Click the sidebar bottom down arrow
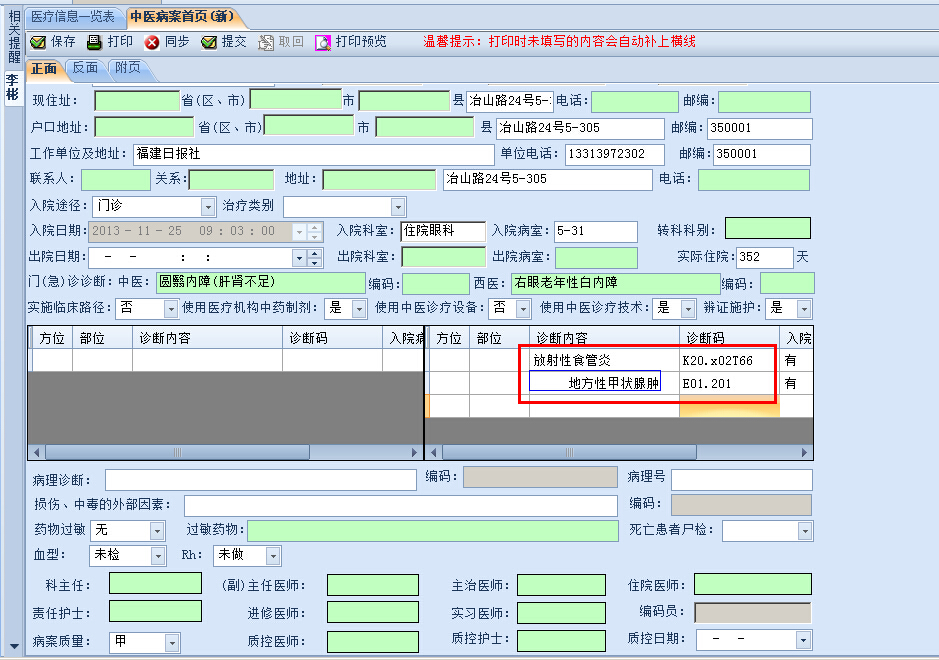This screenshot has height=660, width=939. [x=14, y=646]
